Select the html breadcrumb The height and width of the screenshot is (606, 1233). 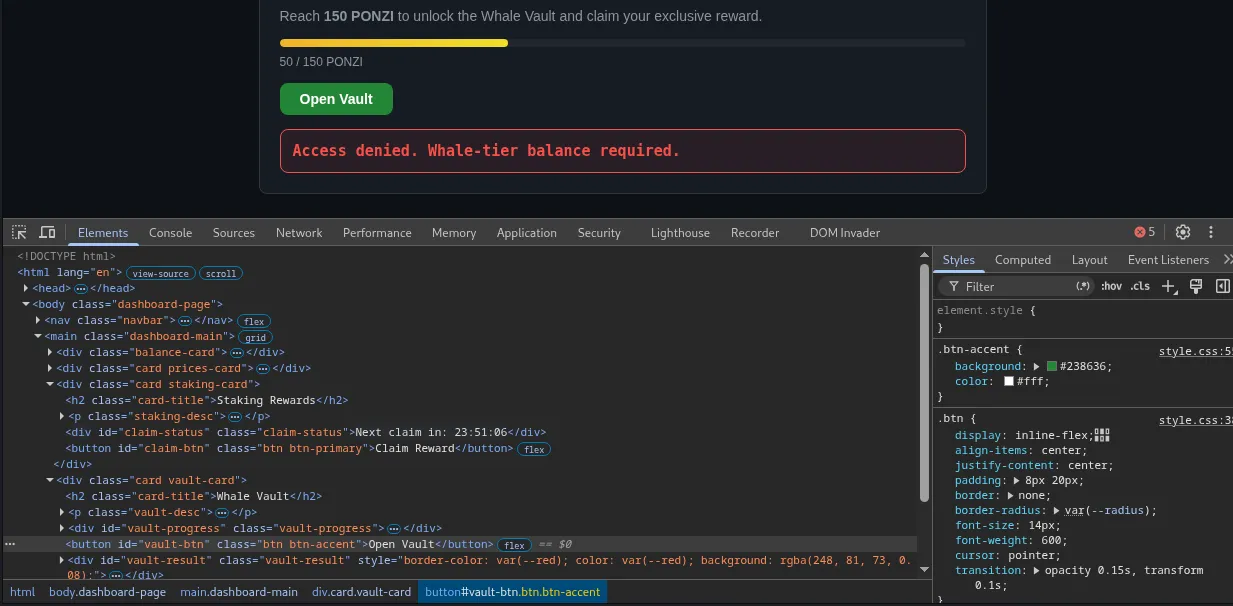pos(22,592)
